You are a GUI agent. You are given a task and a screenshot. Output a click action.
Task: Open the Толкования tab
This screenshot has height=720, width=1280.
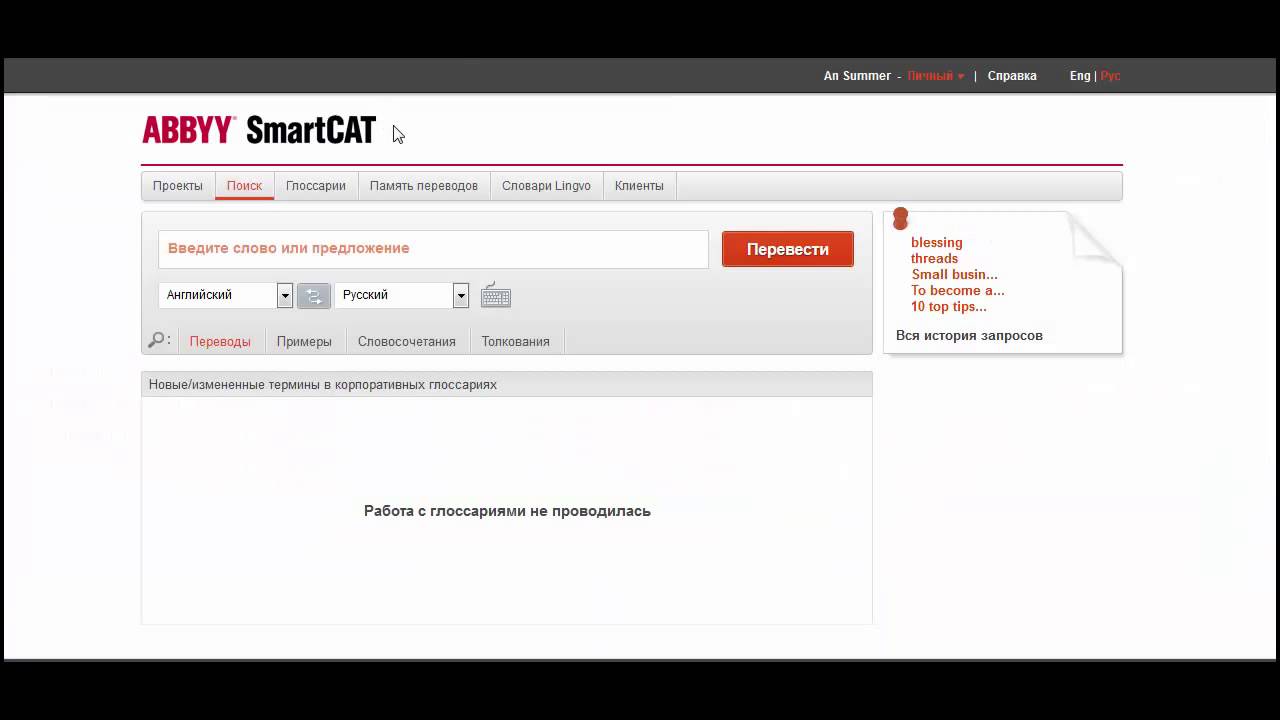click(516, 342)
